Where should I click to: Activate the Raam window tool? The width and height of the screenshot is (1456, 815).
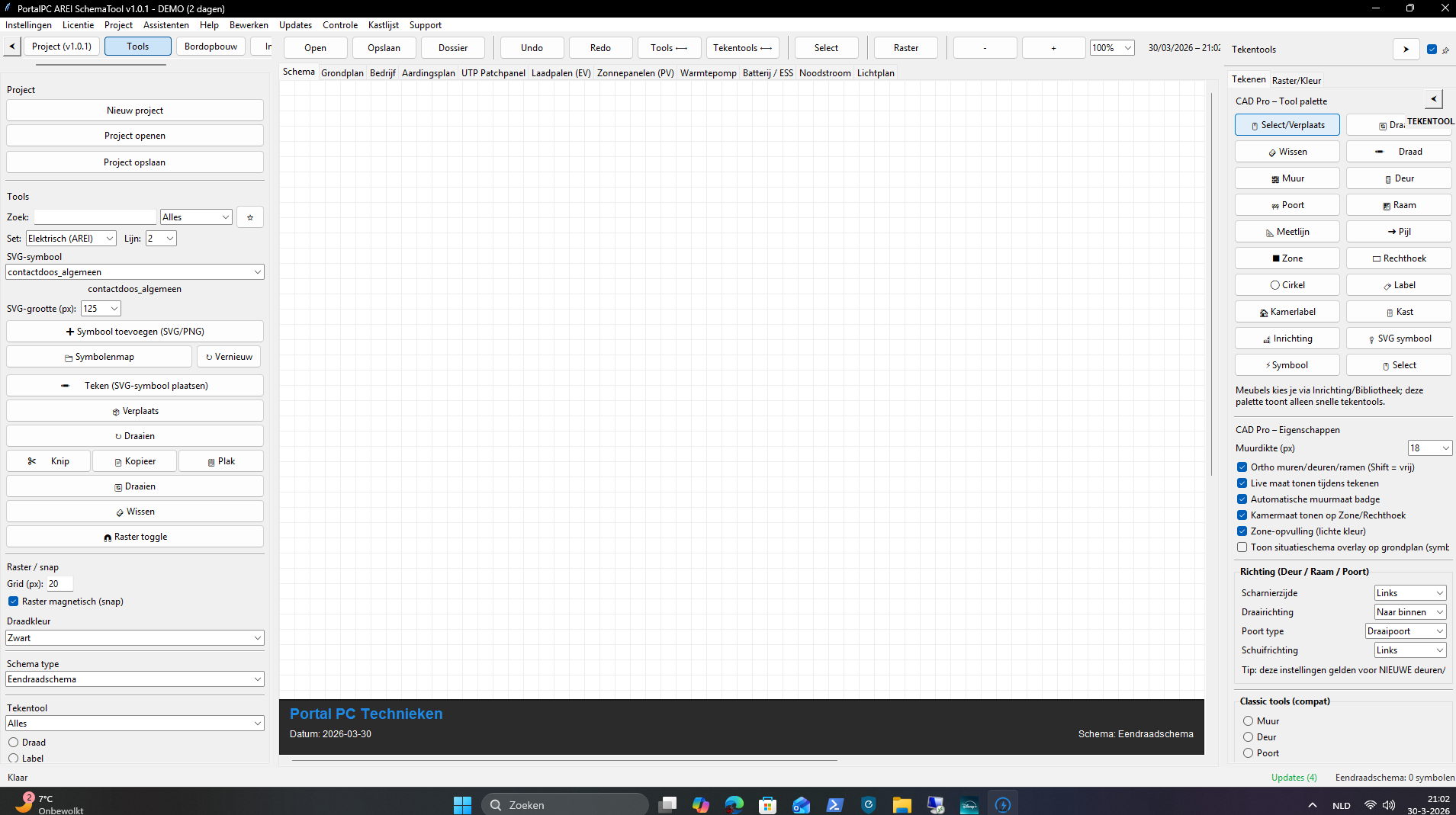(1398, 205)
